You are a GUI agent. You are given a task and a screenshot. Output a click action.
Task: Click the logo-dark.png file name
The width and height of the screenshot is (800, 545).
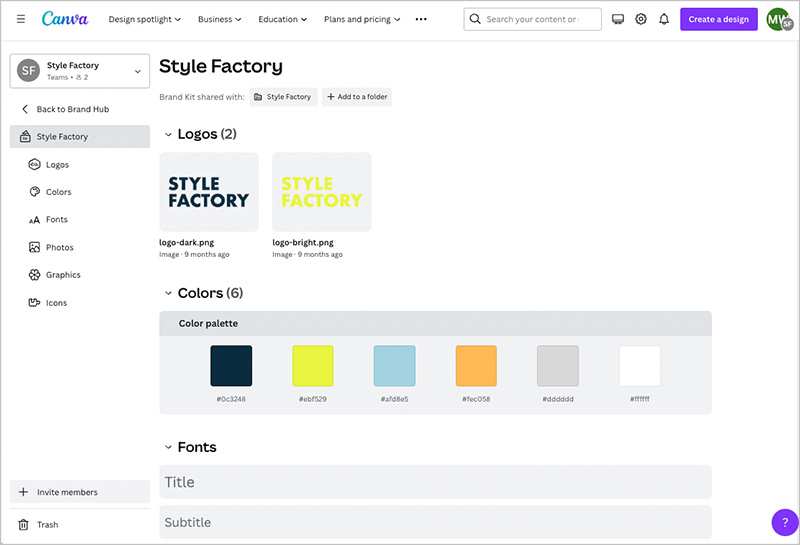(x=187, y=242)
